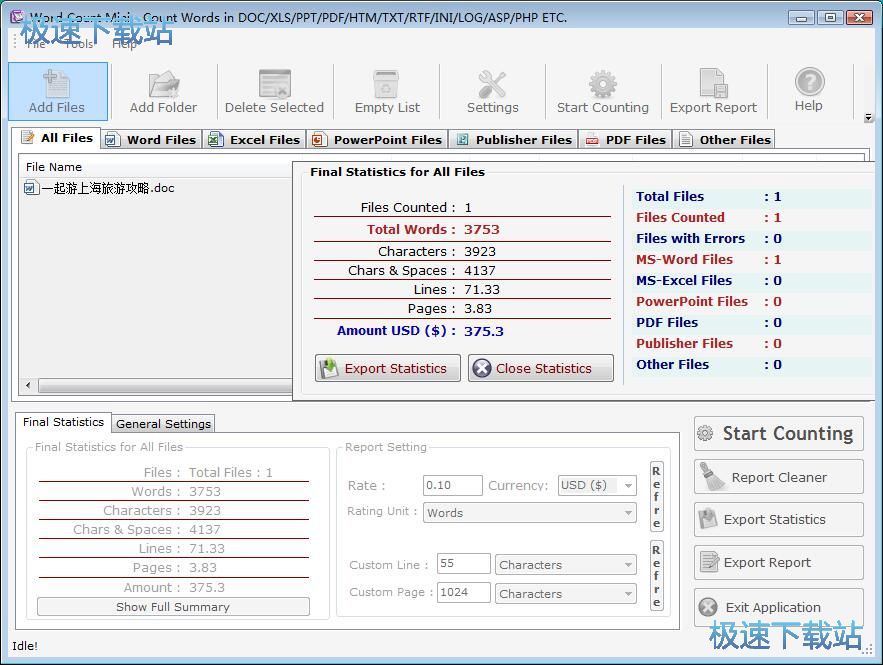Select the Final Statistics tab
The width and height of the screenshot is (883, 665).
(64, 422)
